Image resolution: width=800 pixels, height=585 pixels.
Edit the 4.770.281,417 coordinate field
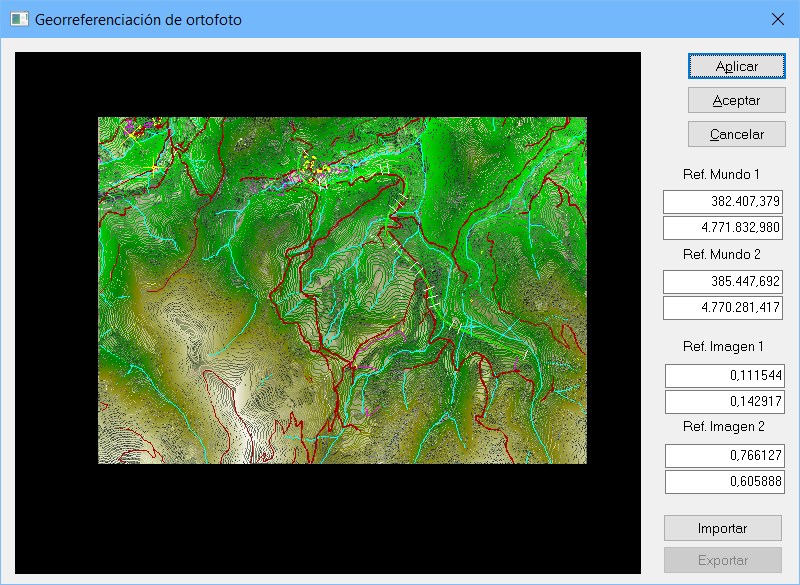pos(723,307)
